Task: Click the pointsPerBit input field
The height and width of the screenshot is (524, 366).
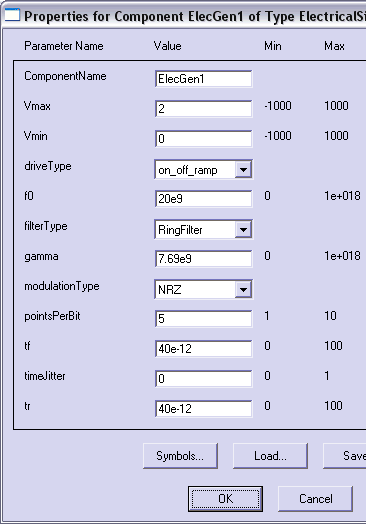Action: [x=204, y=318]
